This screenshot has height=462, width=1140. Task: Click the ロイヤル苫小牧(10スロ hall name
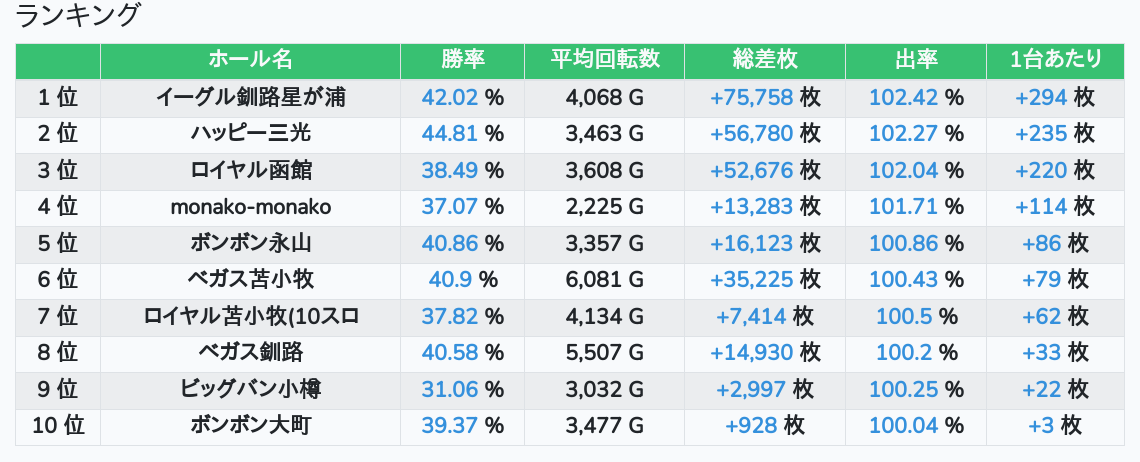click(251, 317)
